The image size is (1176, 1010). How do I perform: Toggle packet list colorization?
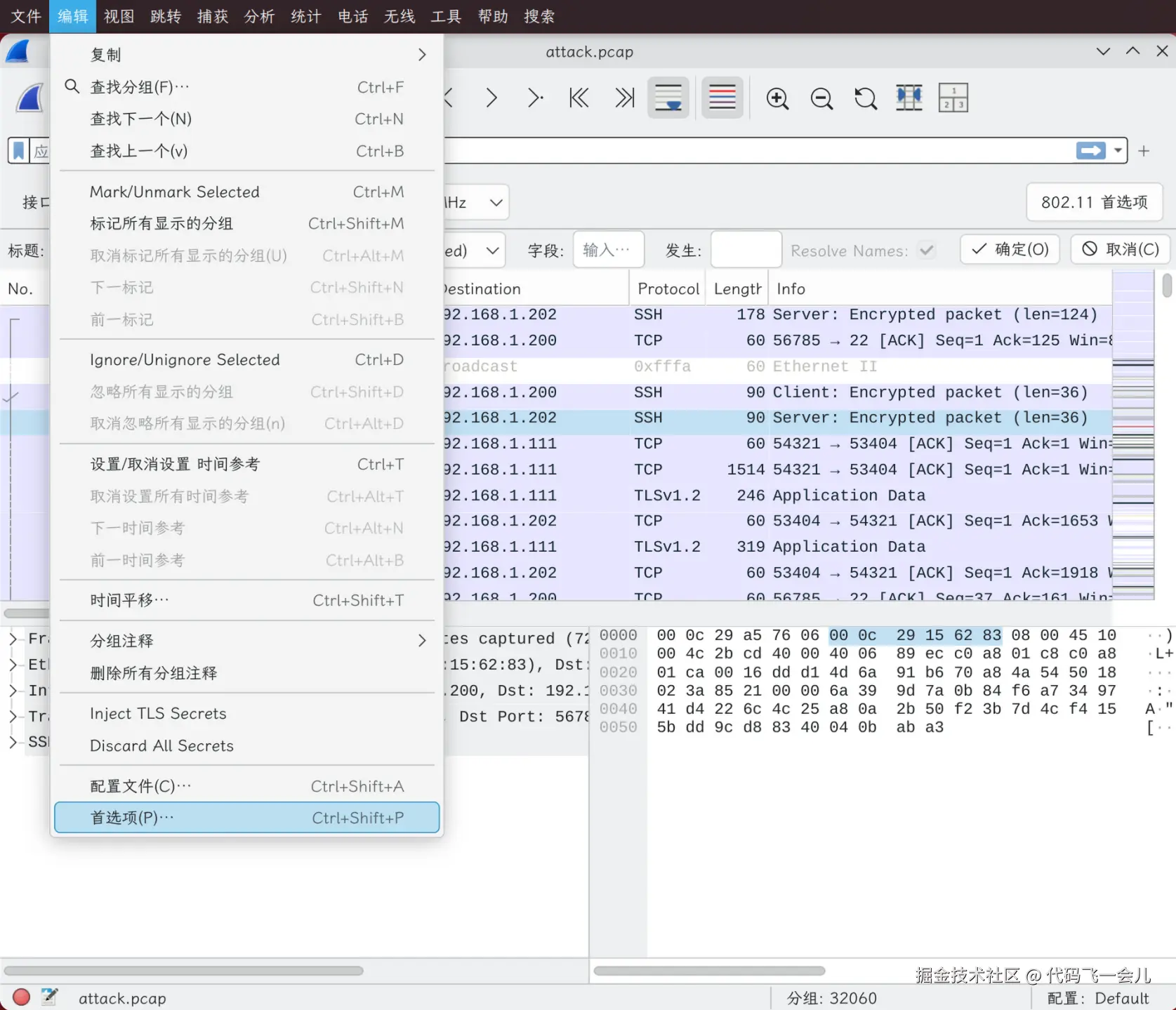pos(722,98)
